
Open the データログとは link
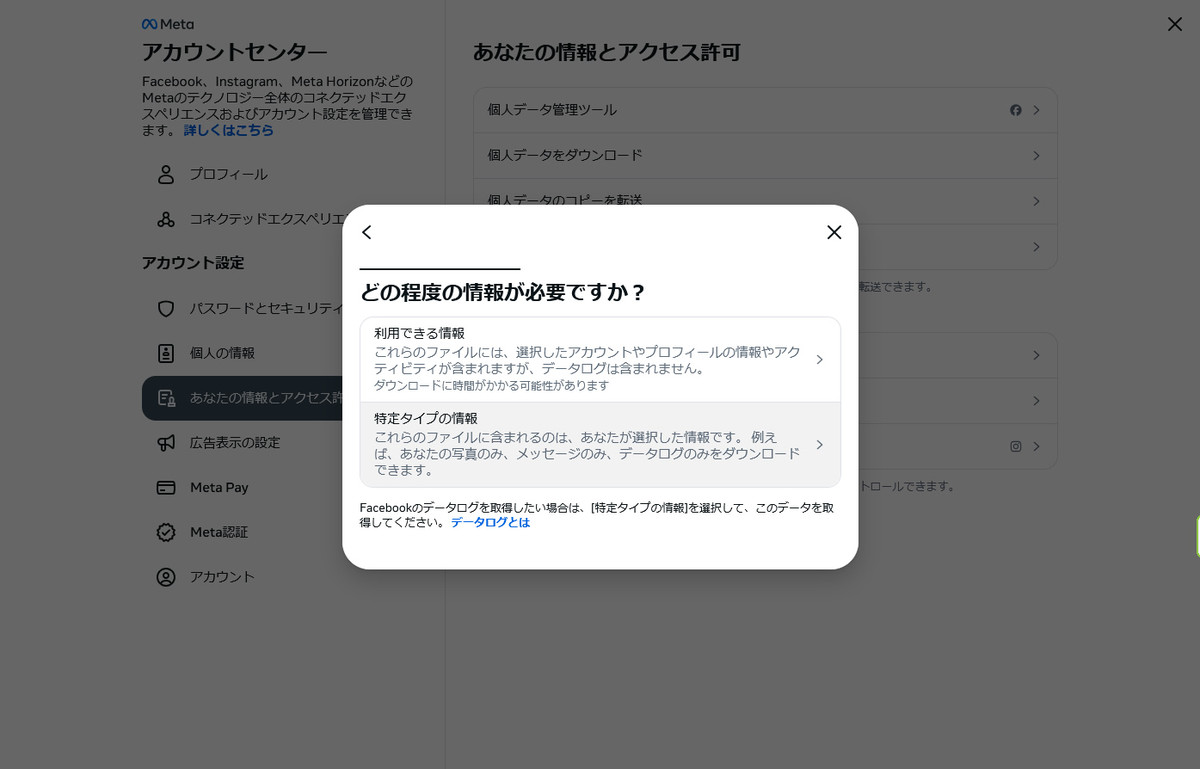(x=490, y=523)
